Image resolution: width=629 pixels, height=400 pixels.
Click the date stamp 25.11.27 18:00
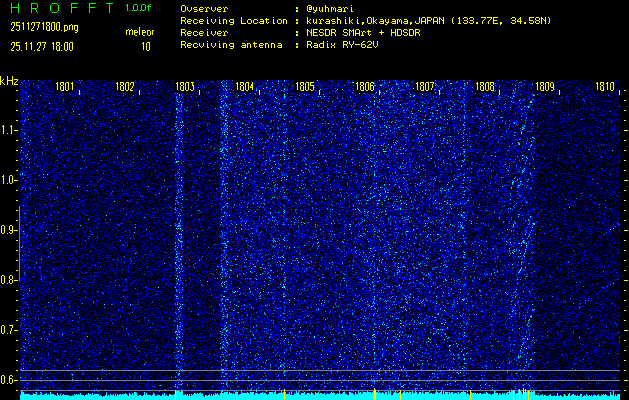coord(42,47)
